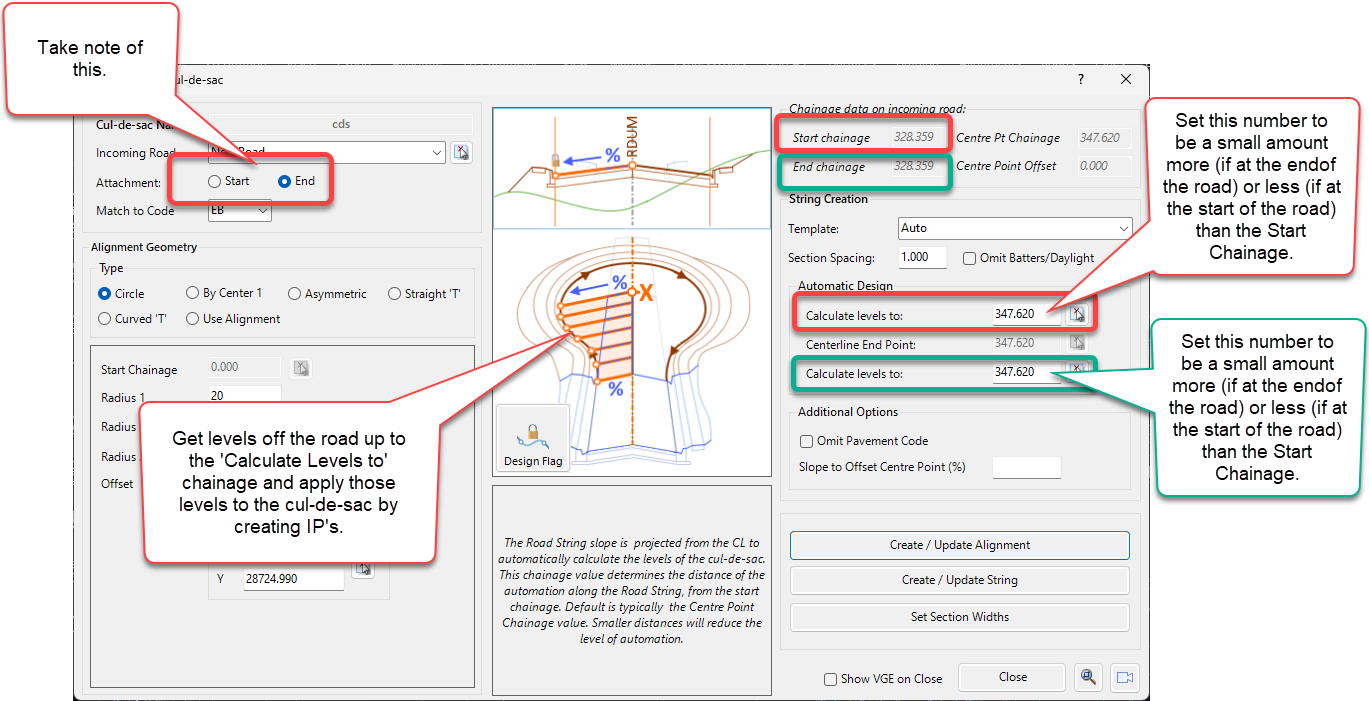Click the Slope to Offset Centre Point field

[1026, 467]
